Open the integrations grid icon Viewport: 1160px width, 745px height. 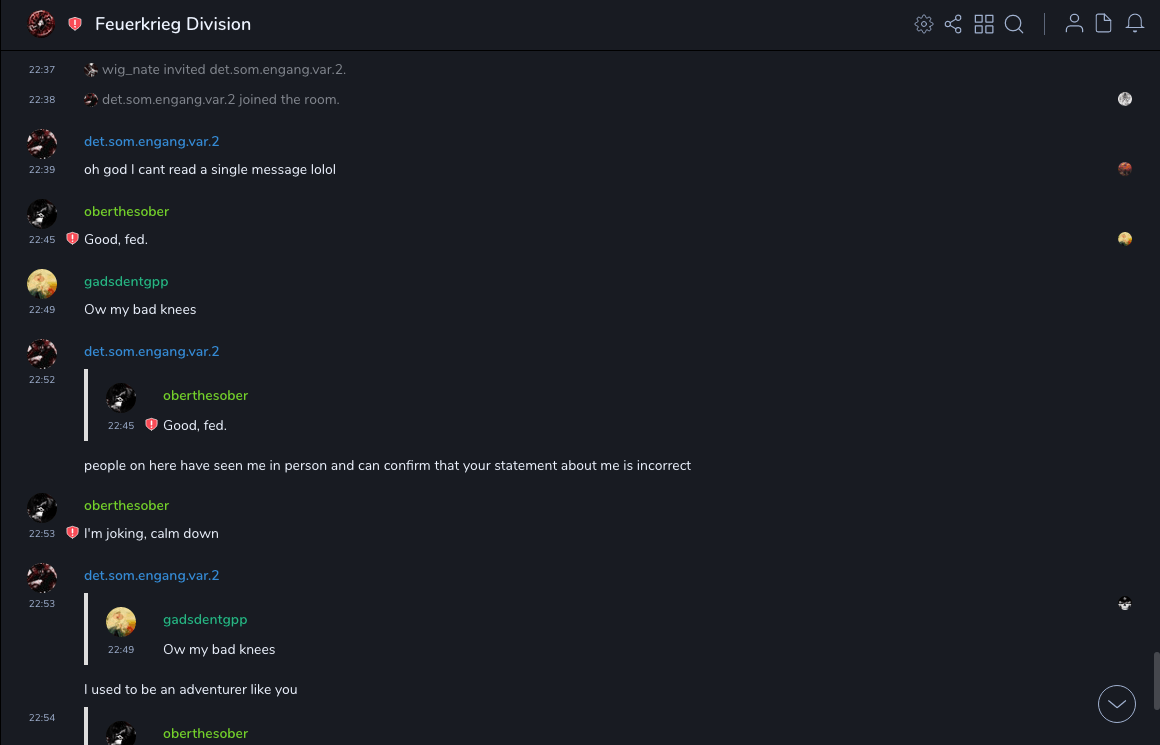click(984, 24)
